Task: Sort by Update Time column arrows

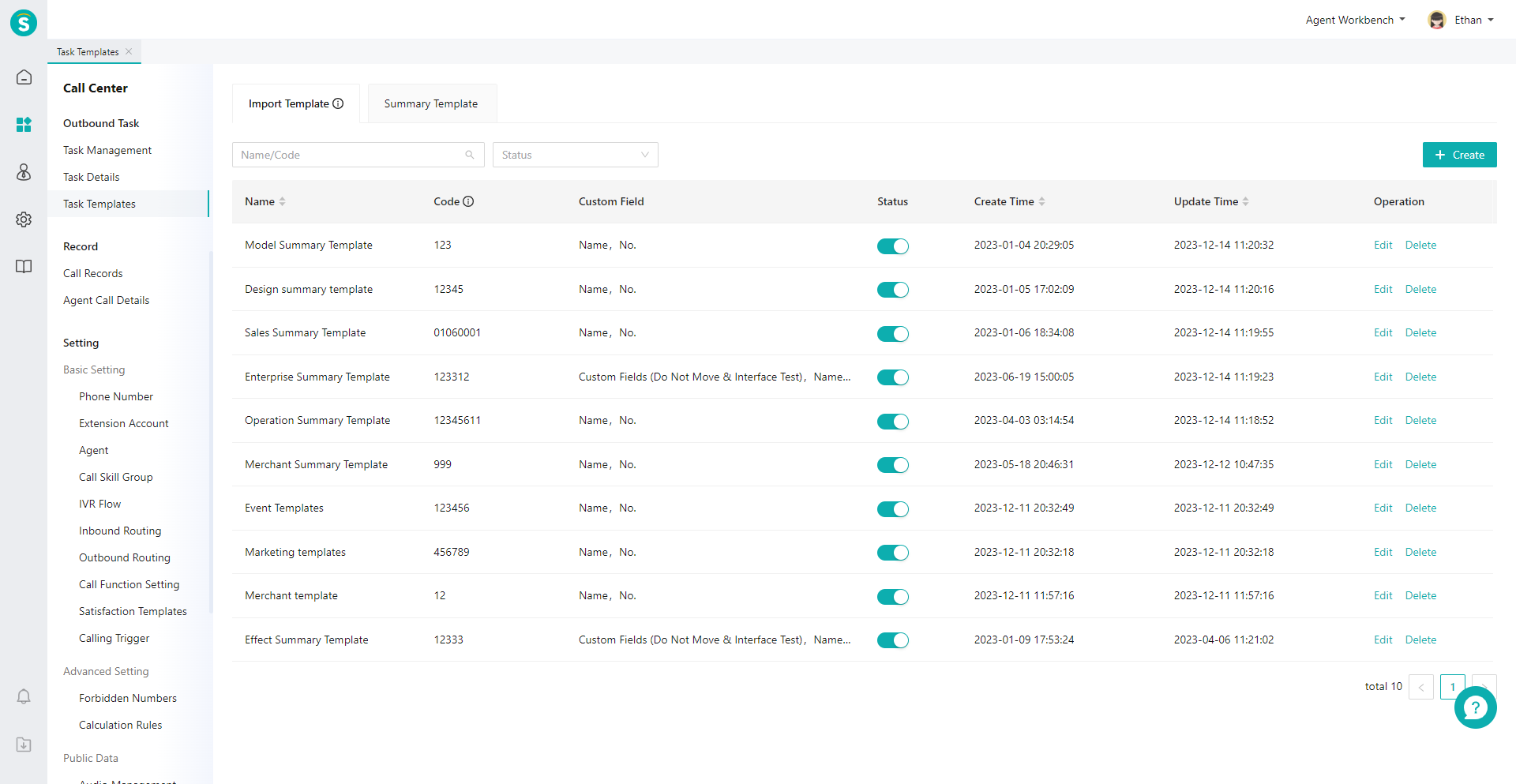Action: [1245, 201]
